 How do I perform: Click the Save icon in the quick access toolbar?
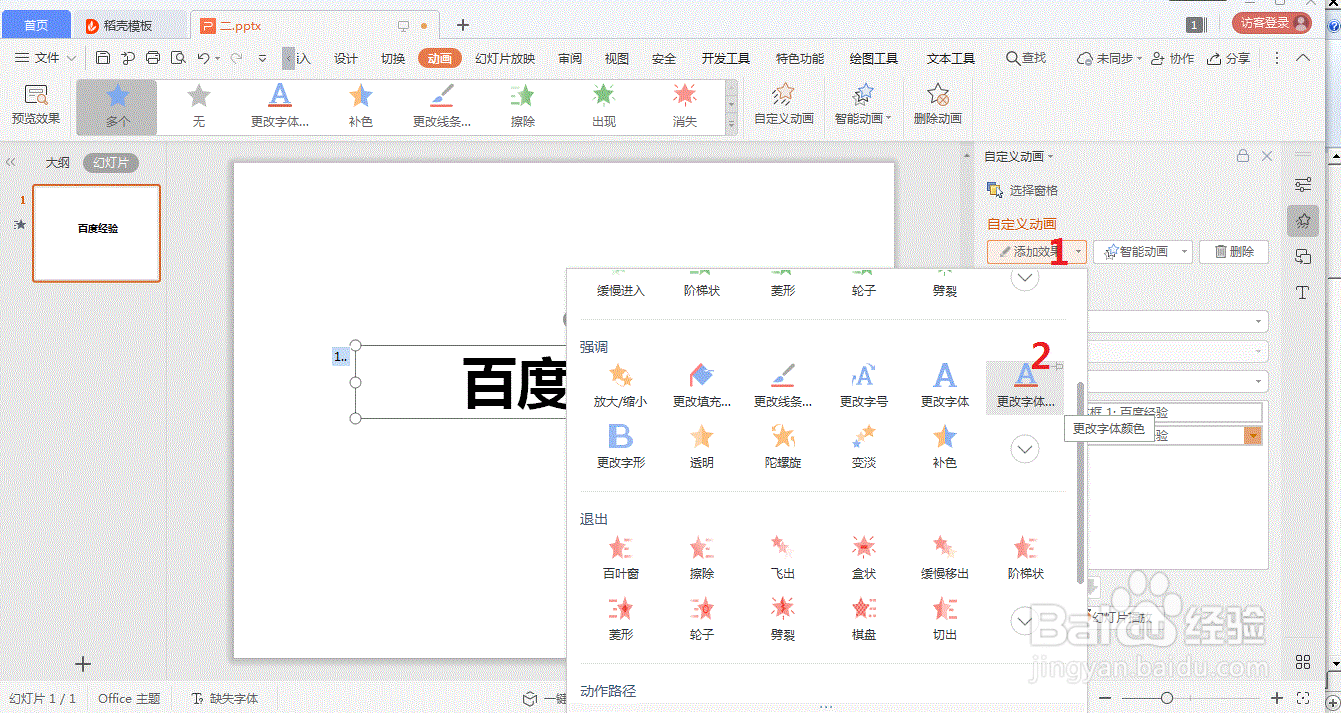tap(103, 58)
